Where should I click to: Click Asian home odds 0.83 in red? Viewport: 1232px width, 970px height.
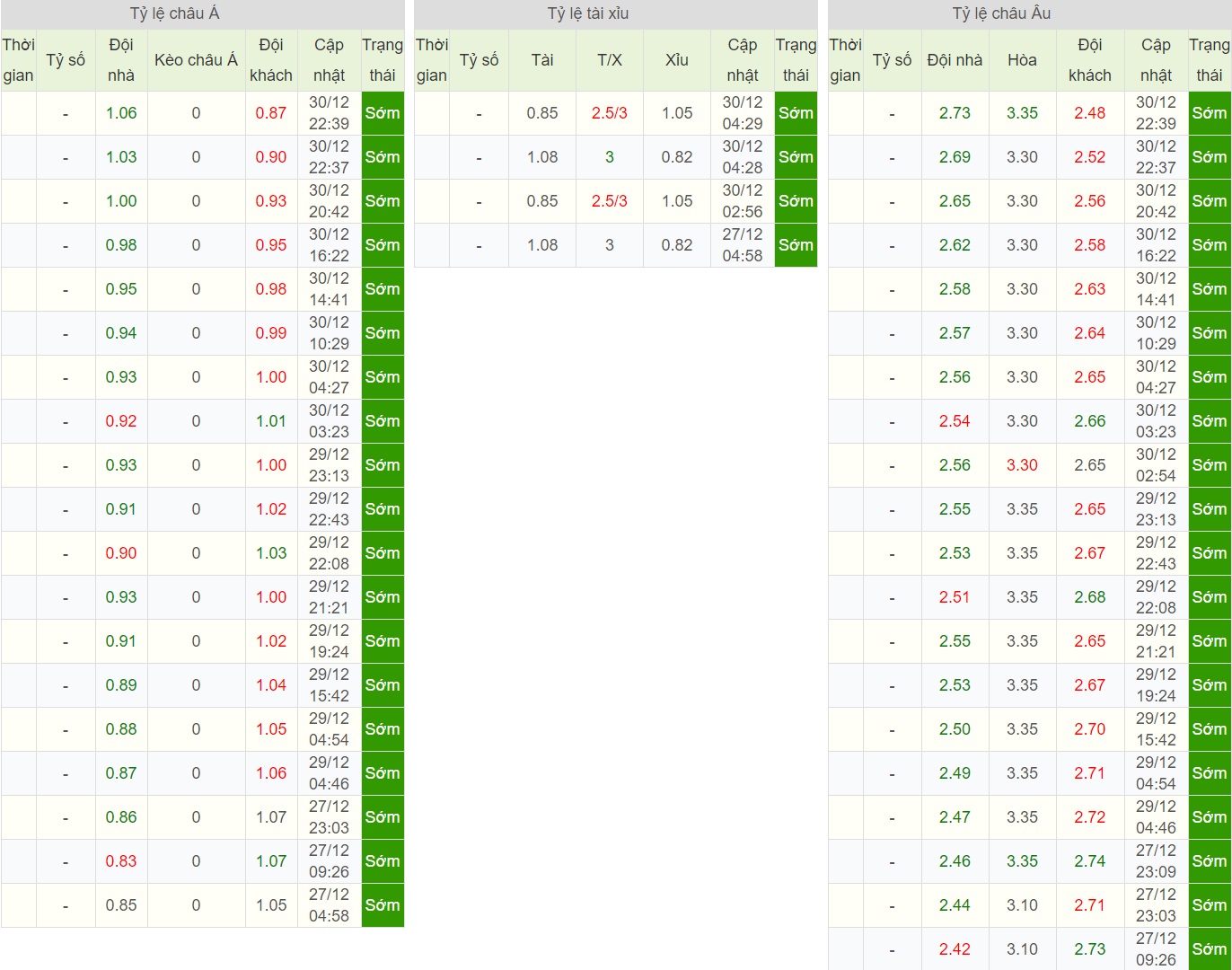tap(121, 861)
